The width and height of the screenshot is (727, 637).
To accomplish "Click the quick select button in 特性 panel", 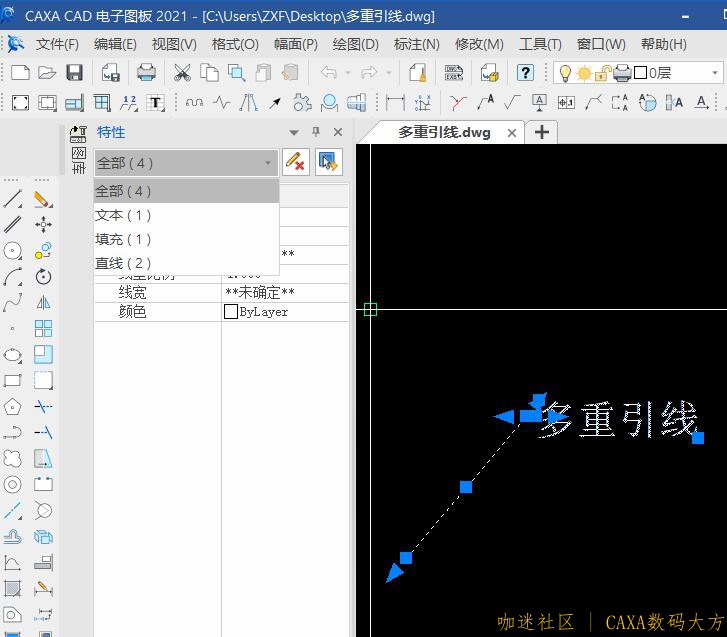I will 328,162.
